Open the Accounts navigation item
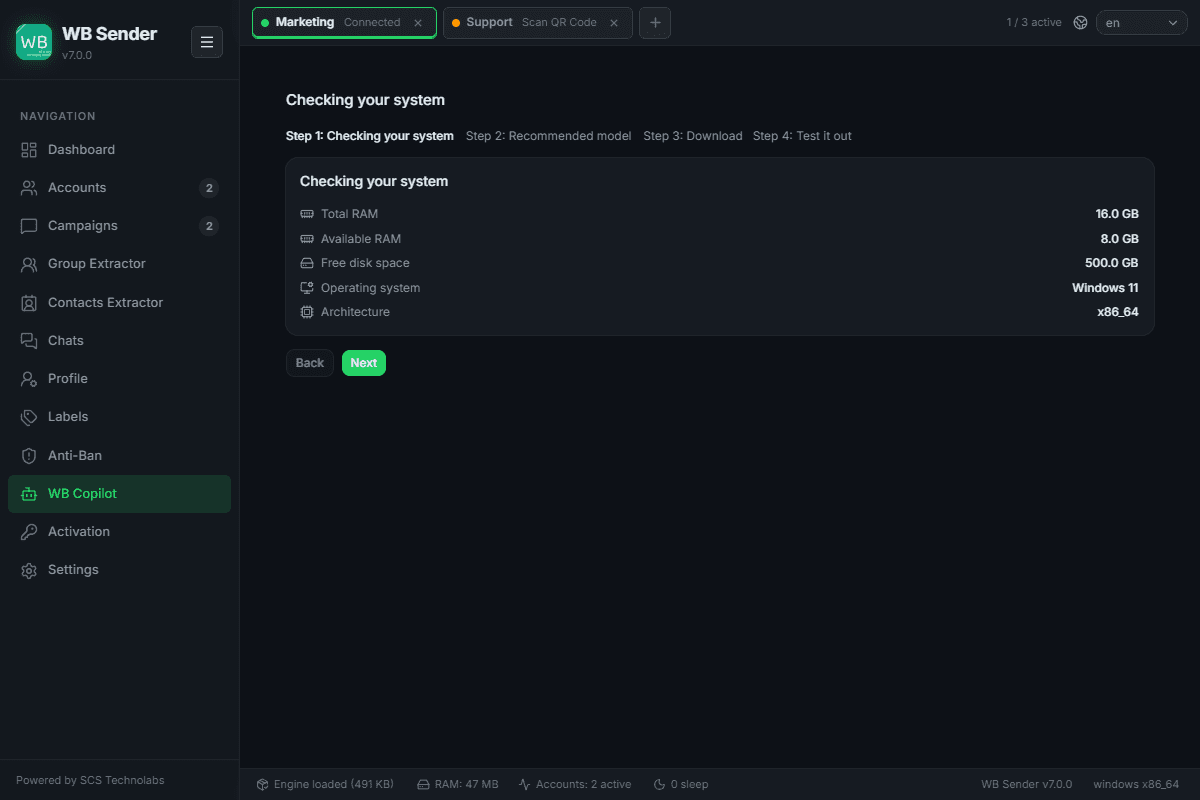1200x800 pixels. 119,188
